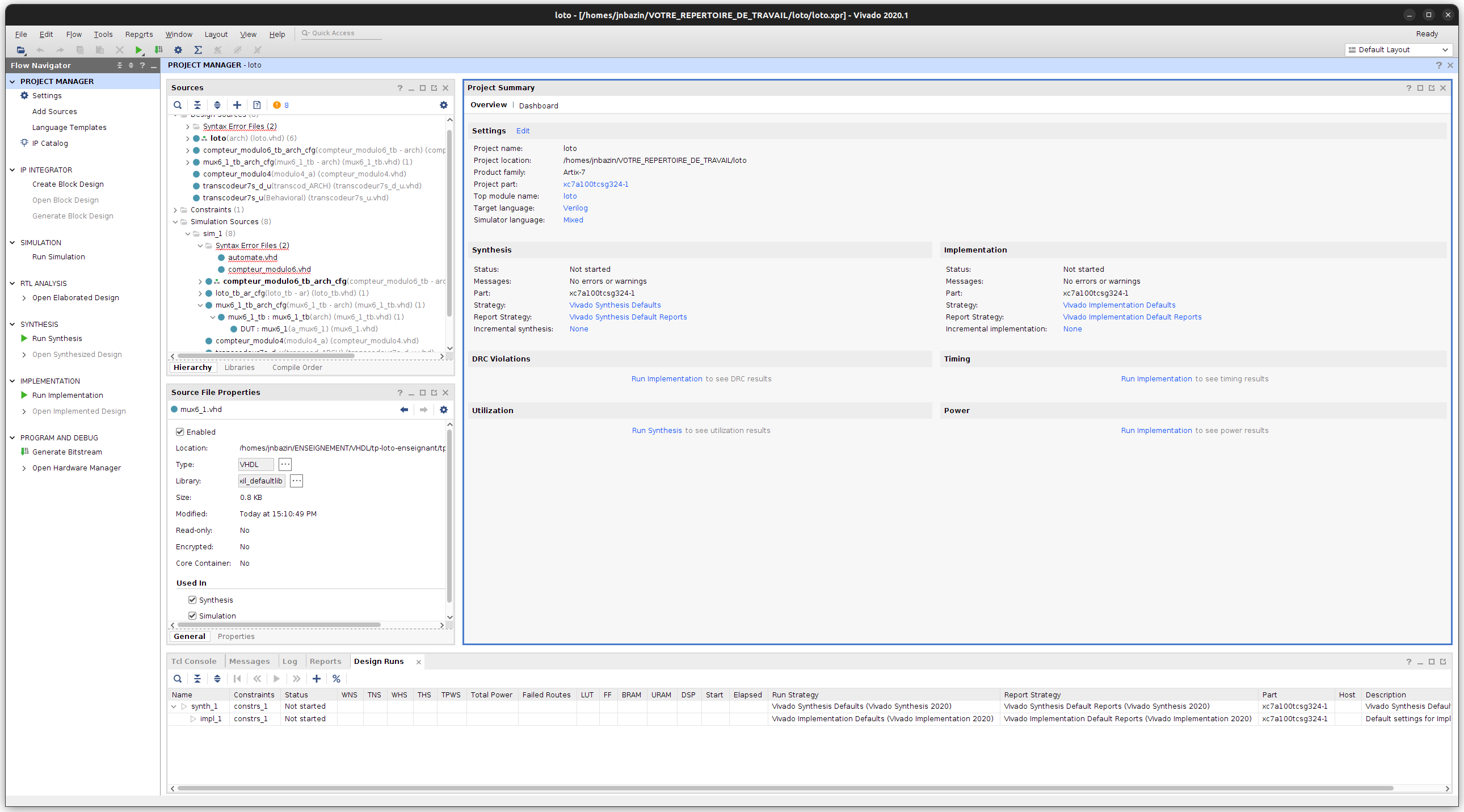Expand loto_tb_ar_cfg tree node
1464x812 pixels.
[200, 293]
